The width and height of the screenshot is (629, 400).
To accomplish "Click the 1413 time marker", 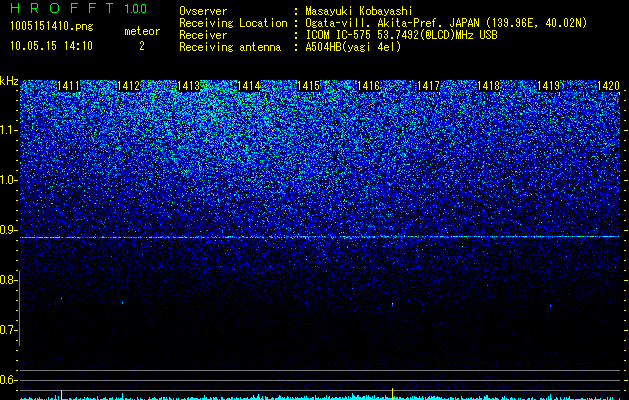I will (188, 86).
